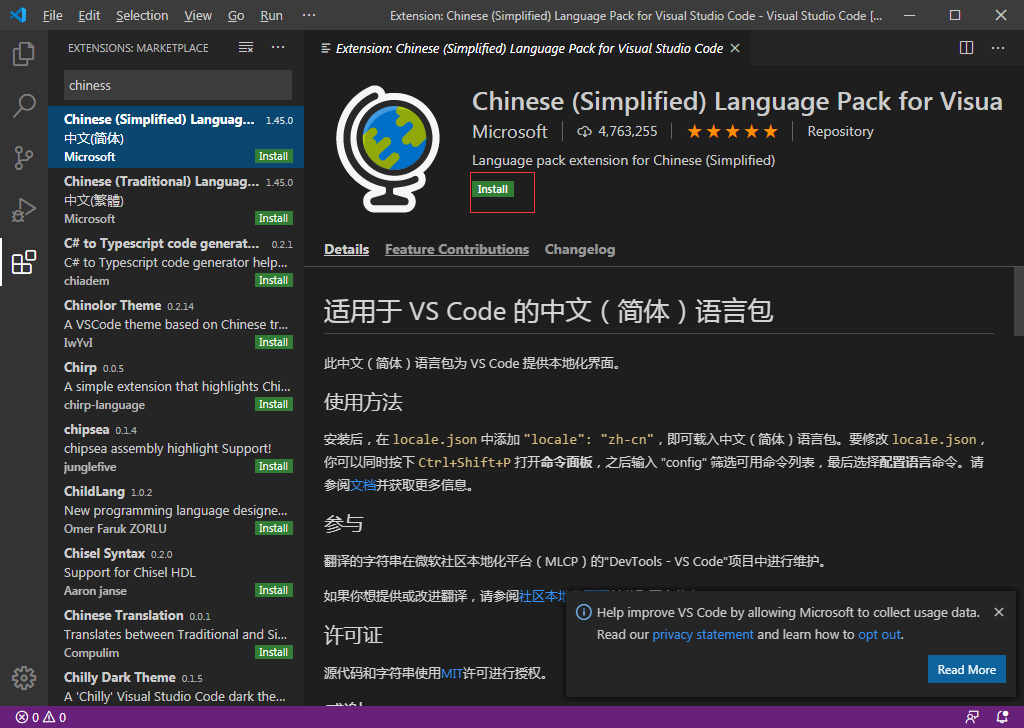
Task: Install the ChildLang extension
Action: pos(274,529)
